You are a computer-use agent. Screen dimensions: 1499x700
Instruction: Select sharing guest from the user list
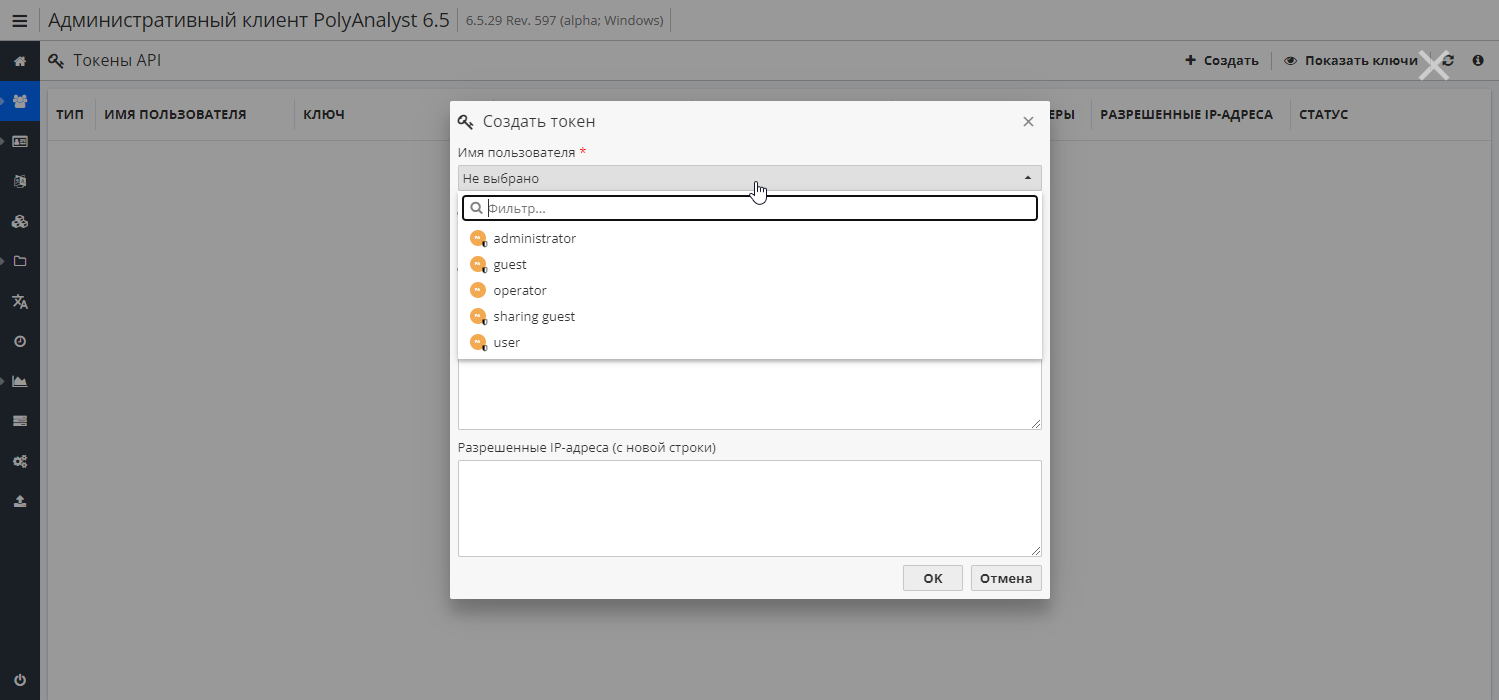pyautogui.click(x=750, y=317)
